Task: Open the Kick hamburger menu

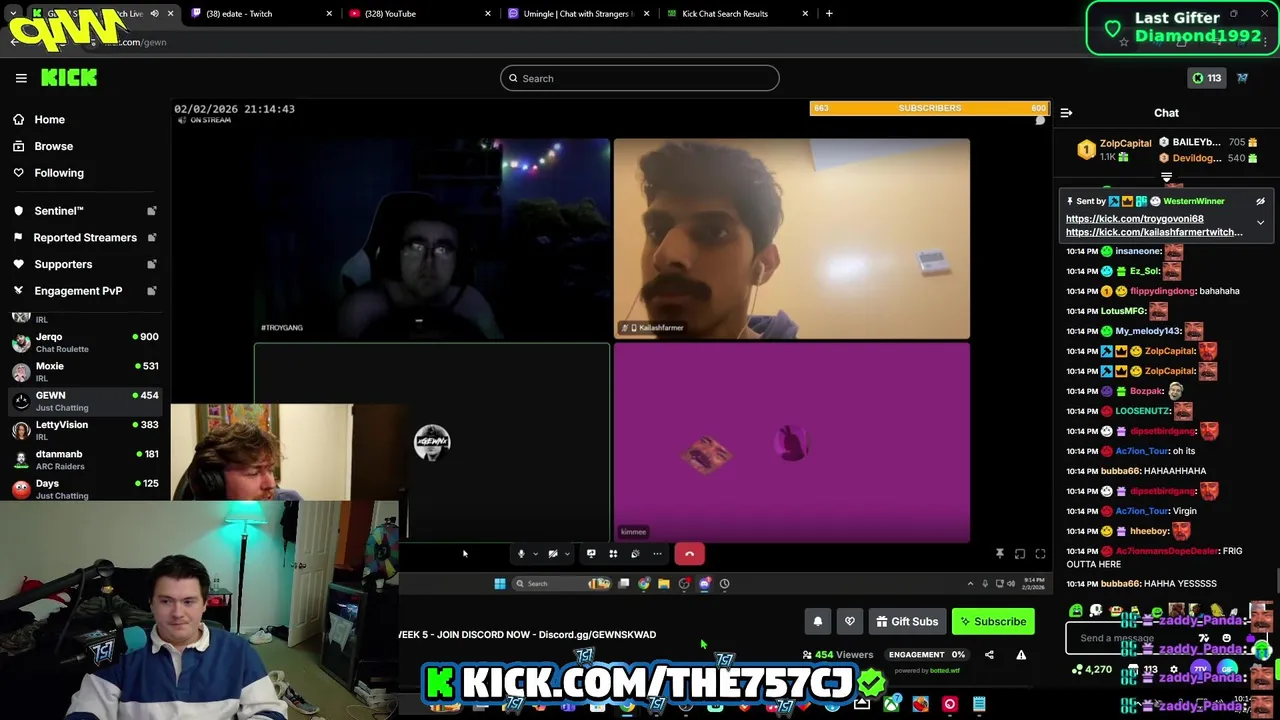Action: coord(21,78)
